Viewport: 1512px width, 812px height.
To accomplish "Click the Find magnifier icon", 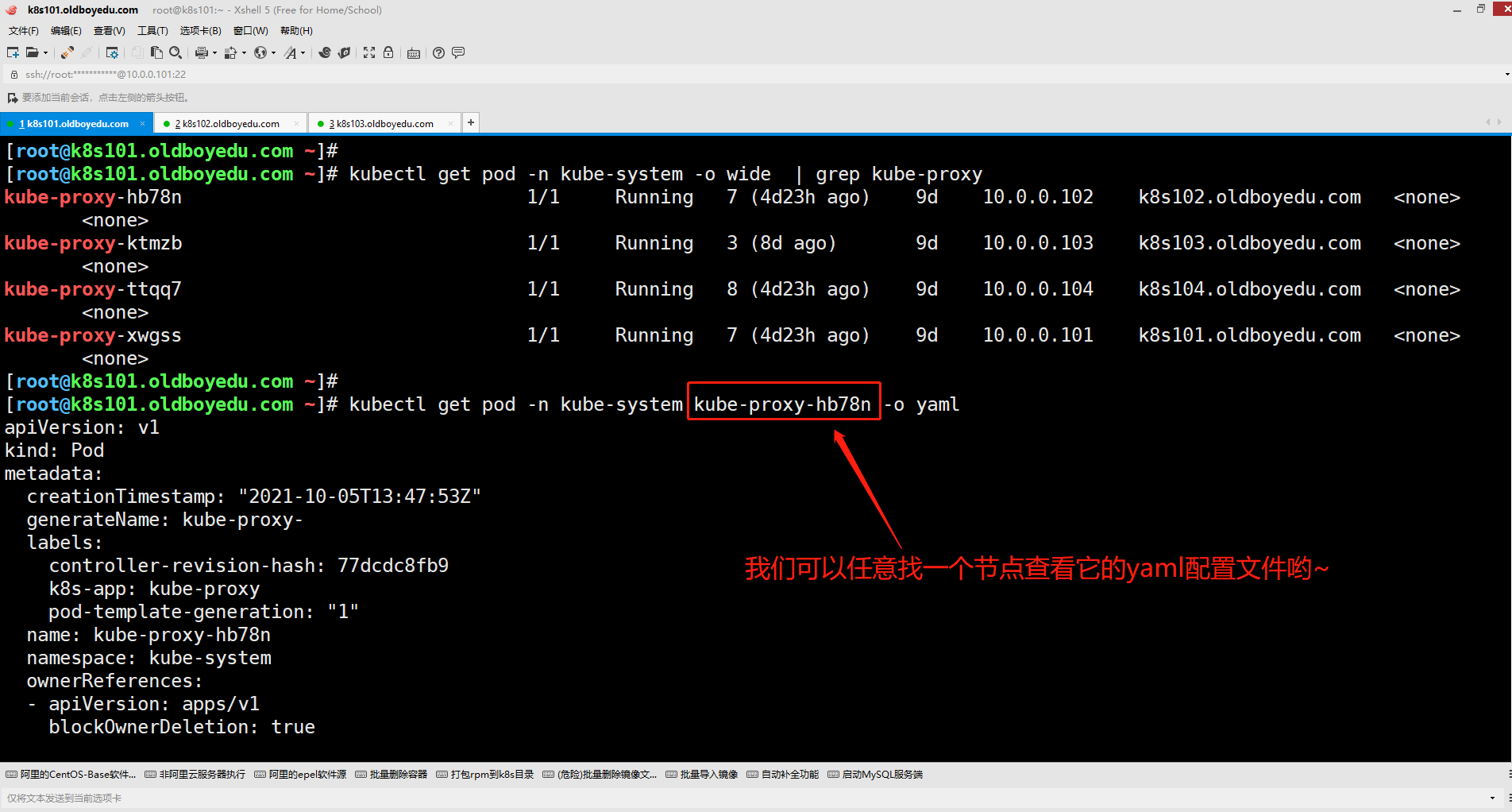I will point(175,52).
